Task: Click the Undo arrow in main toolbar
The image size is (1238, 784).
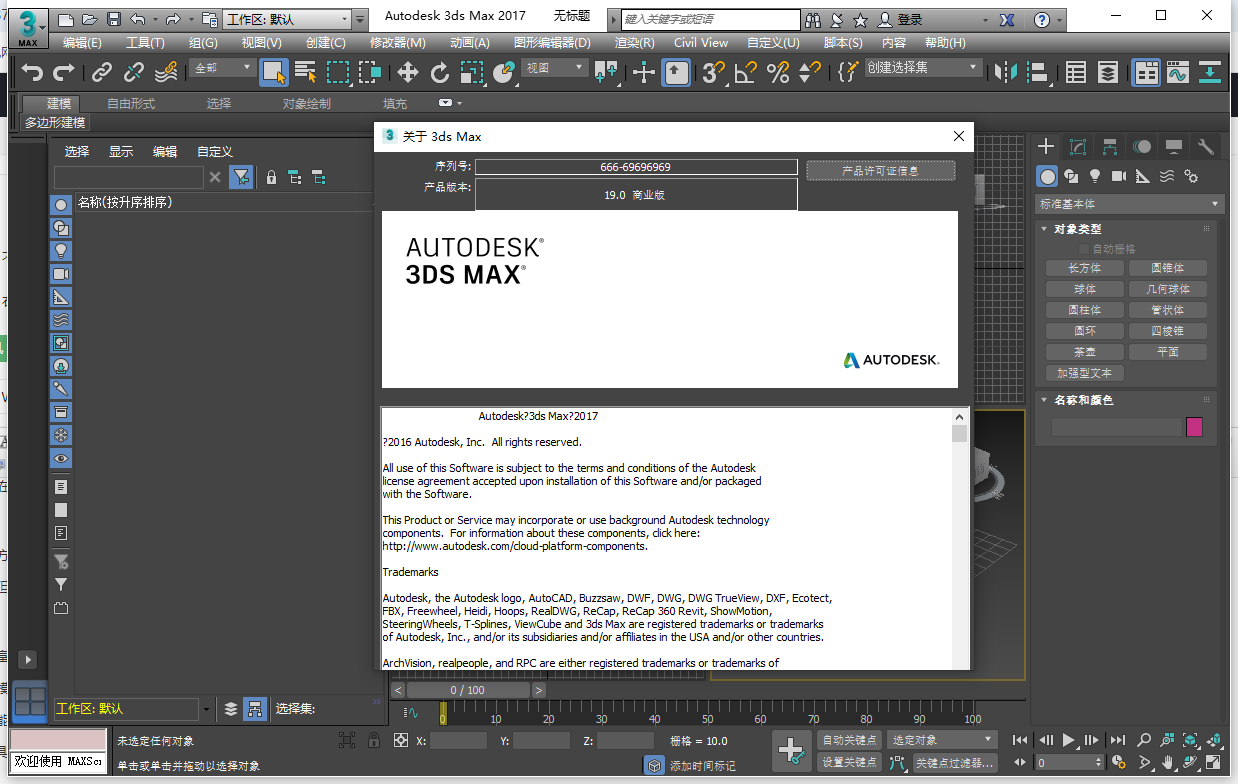Action: 33,72
